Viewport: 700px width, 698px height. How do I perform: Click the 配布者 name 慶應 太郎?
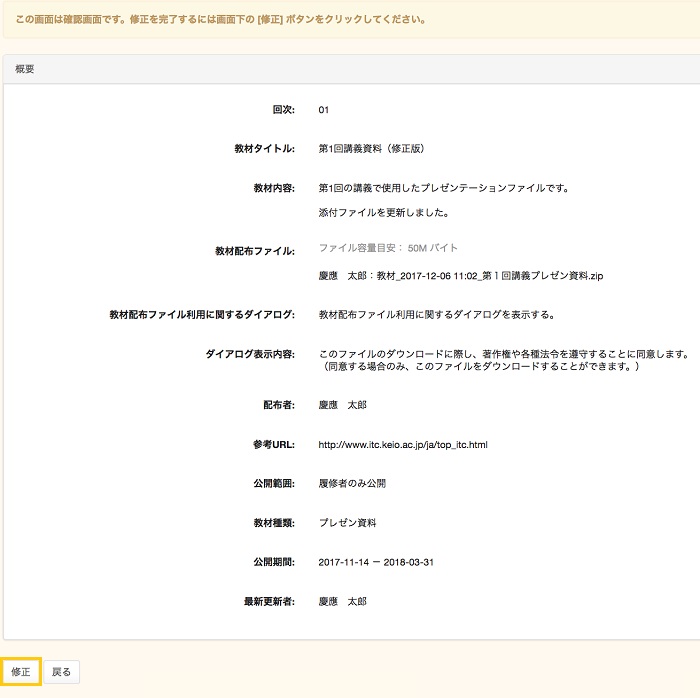[x=342, y=405]
